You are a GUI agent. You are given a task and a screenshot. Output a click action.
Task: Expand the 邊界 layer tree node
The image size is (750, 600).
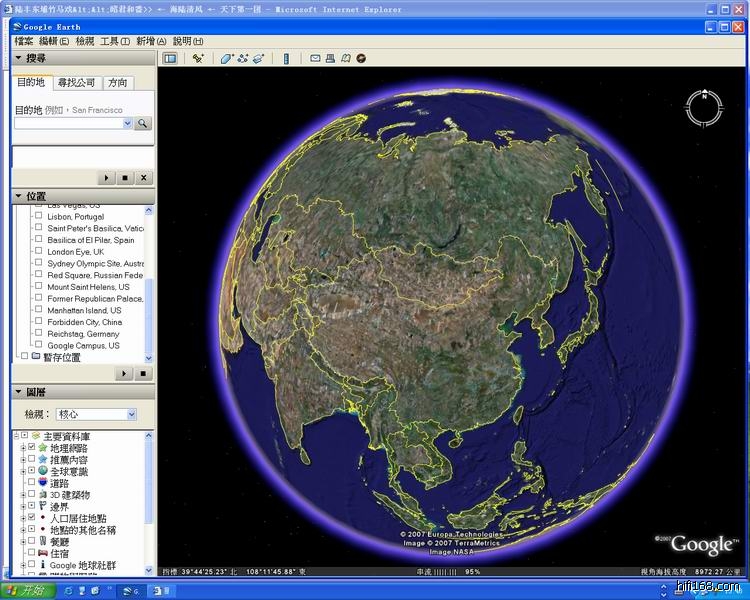(21, 506)
